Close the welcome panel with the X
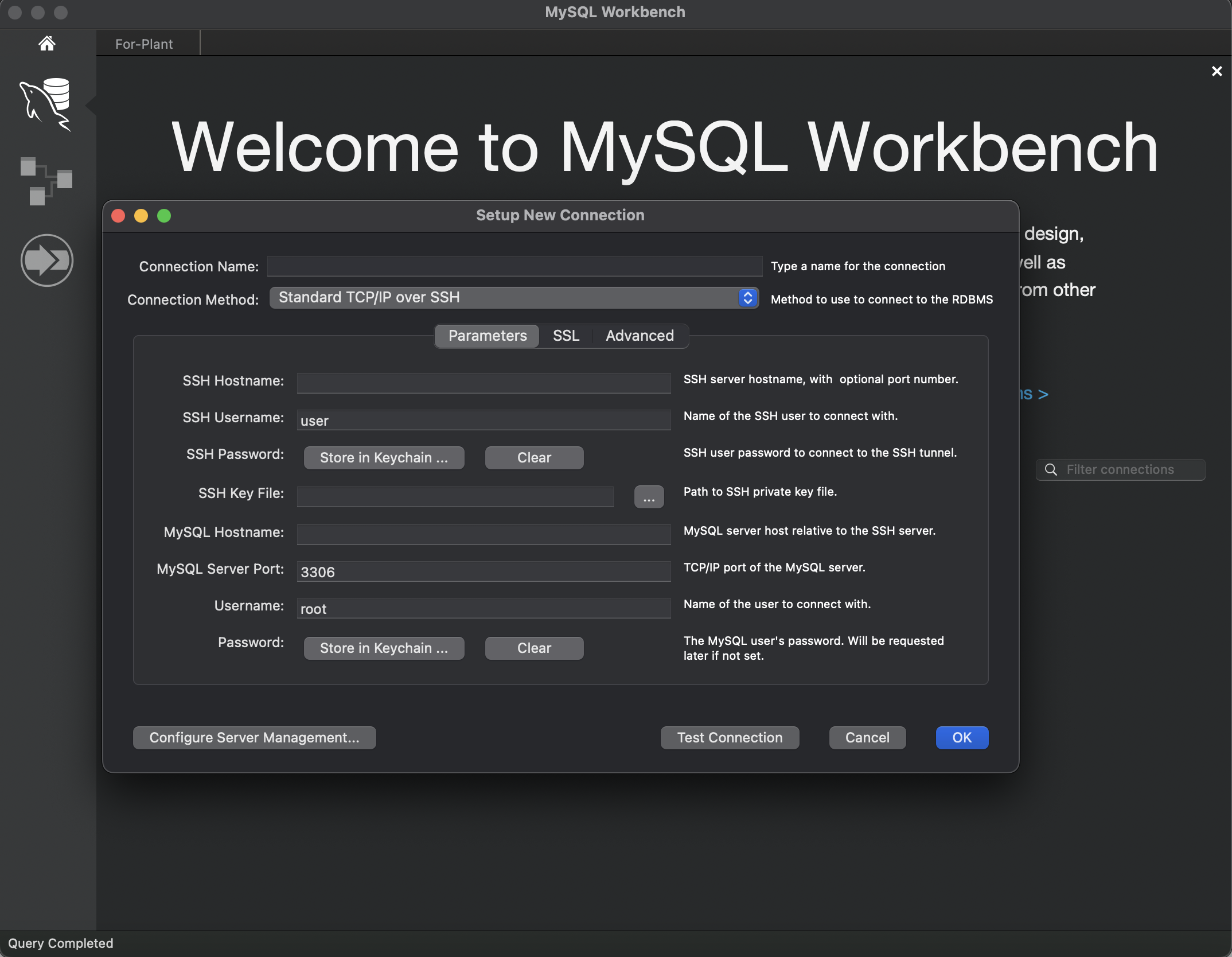The width and height of the screenshot is (1232, 957). [1217, 71]
